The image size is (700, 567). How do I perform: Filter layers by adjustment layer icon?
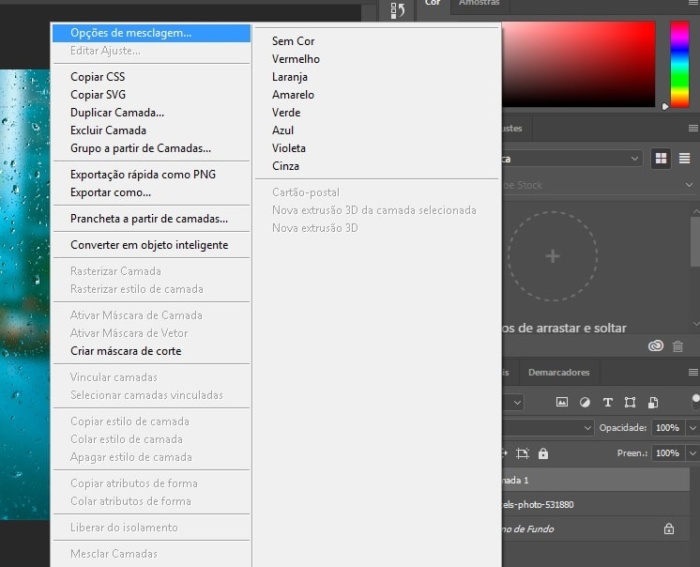584,402
